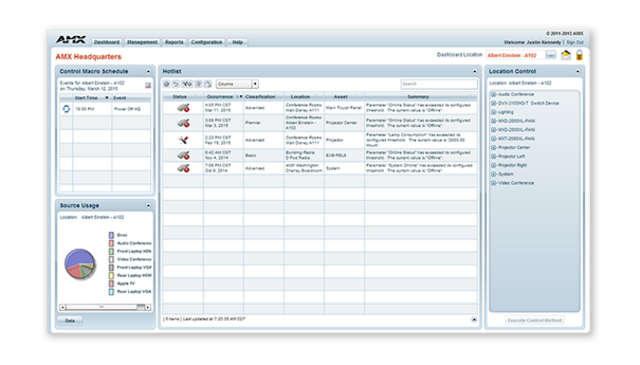640x365 pixels.
Task: Click the padlock icon at top right
Action: point(579,55)
